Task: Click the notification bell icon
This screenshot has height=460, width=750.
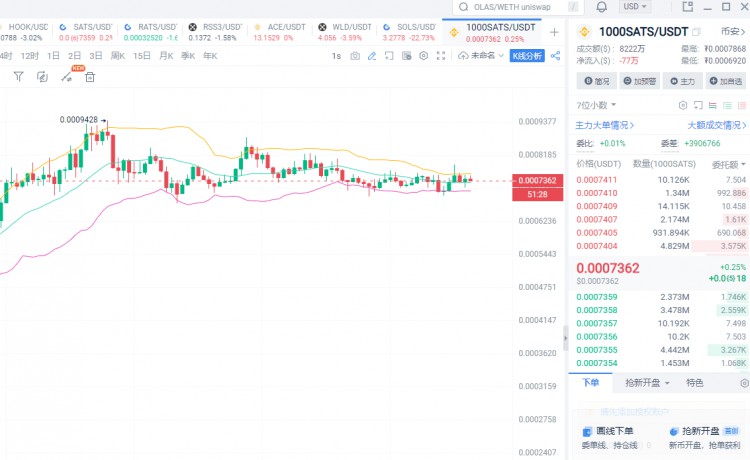Action: pyautogui.click(x=602, y=7)
